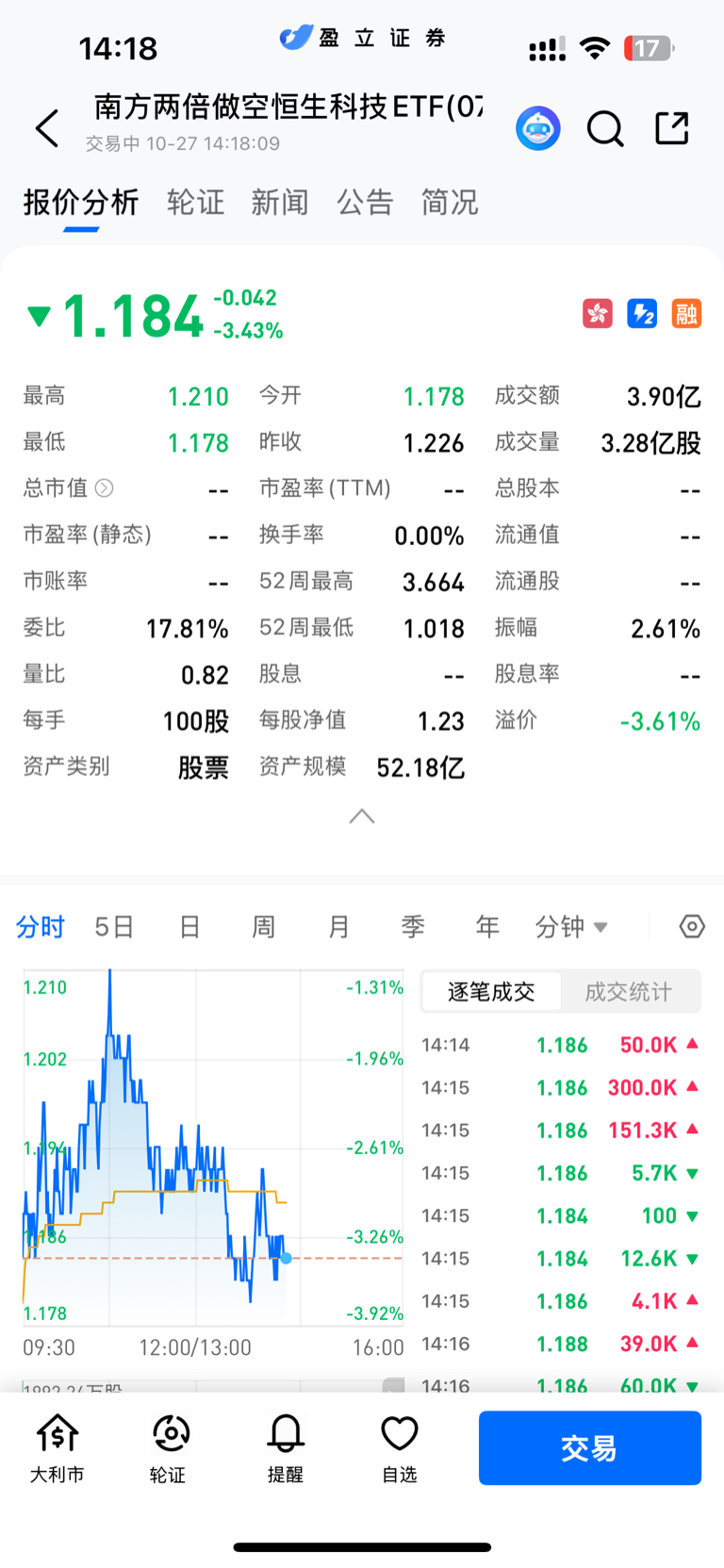Image resolution: width=724 pixels, height=1568 pixels.
Task: Tap the percent change -3.43%
Action: [249, 330]
